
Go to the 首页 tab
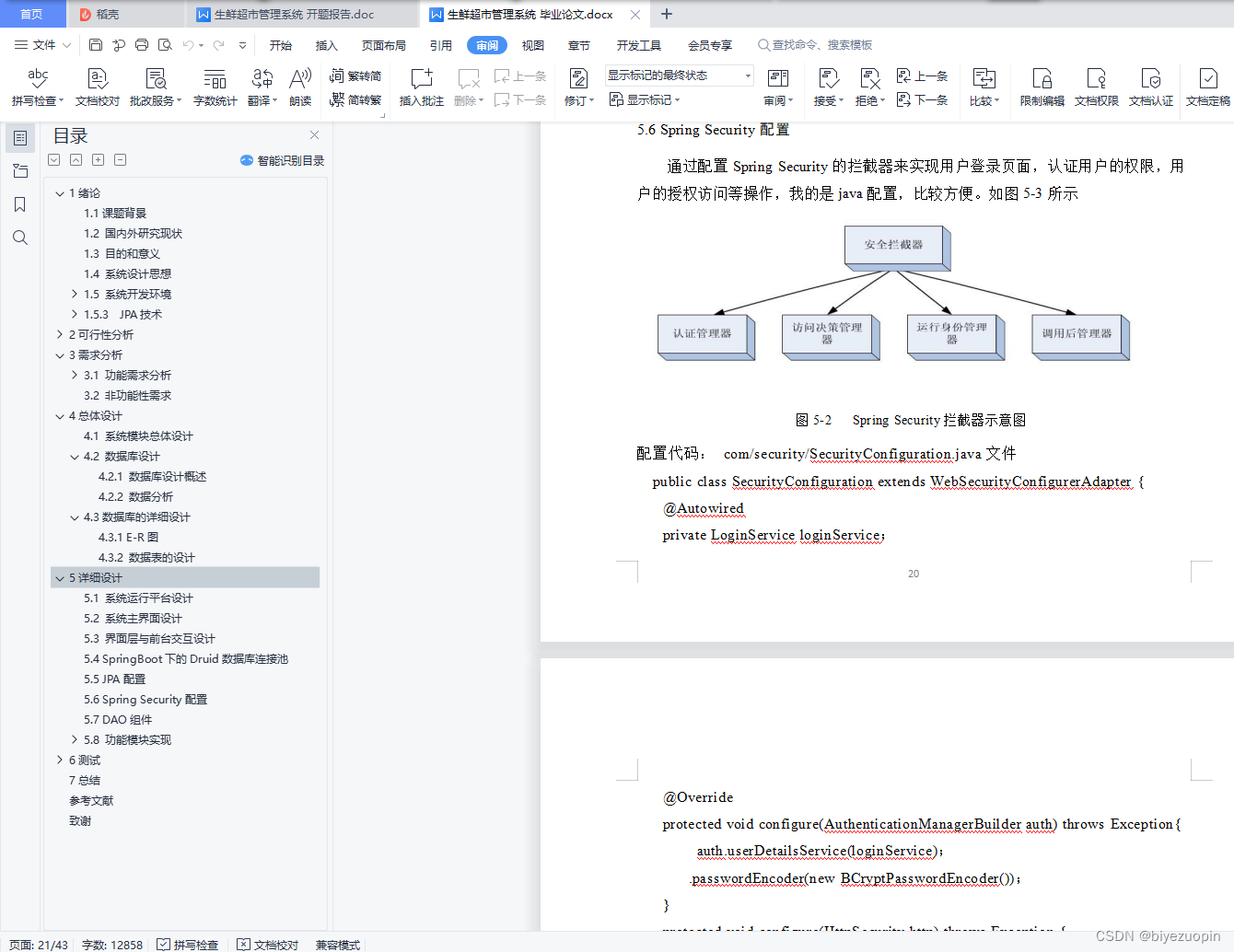pos(32,14)
